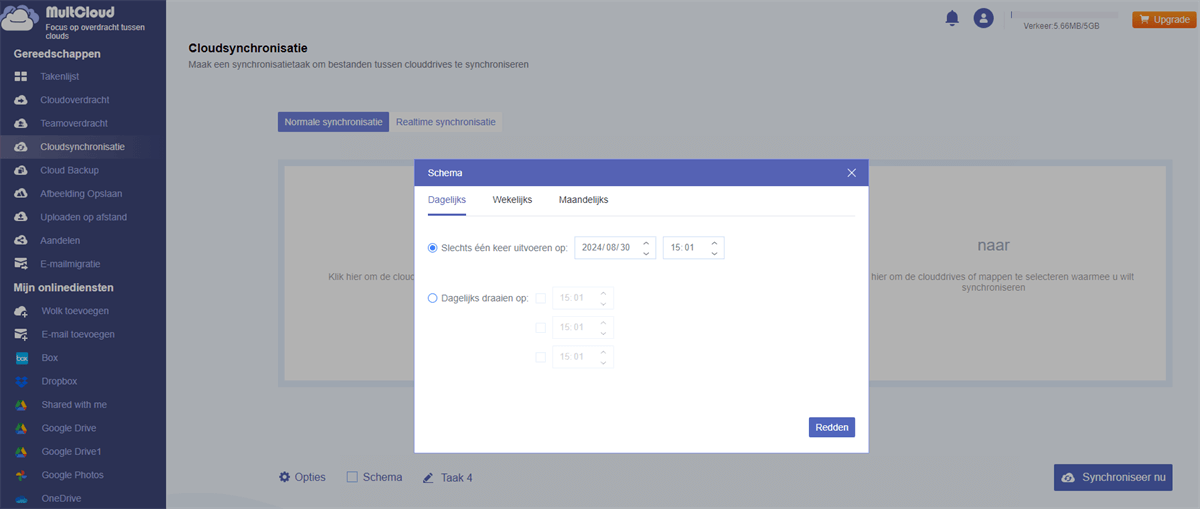Viewport: 1200px width, 509px height.
Task: Click the Teamoverdracht cloud icon
Action: pos(21,123)
